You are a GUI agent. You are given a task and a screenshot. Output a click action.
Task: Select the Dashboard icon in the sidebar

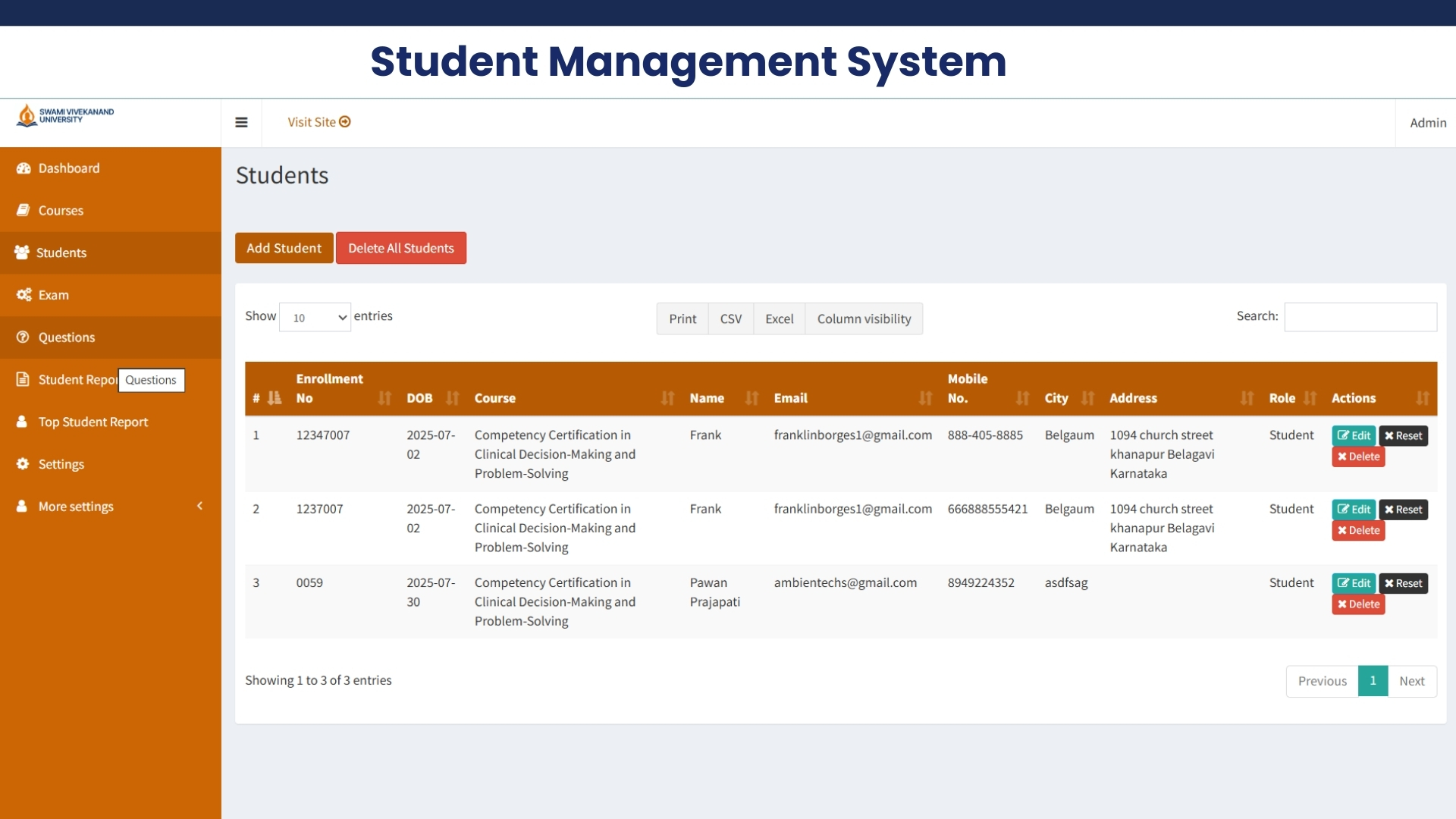24,168
